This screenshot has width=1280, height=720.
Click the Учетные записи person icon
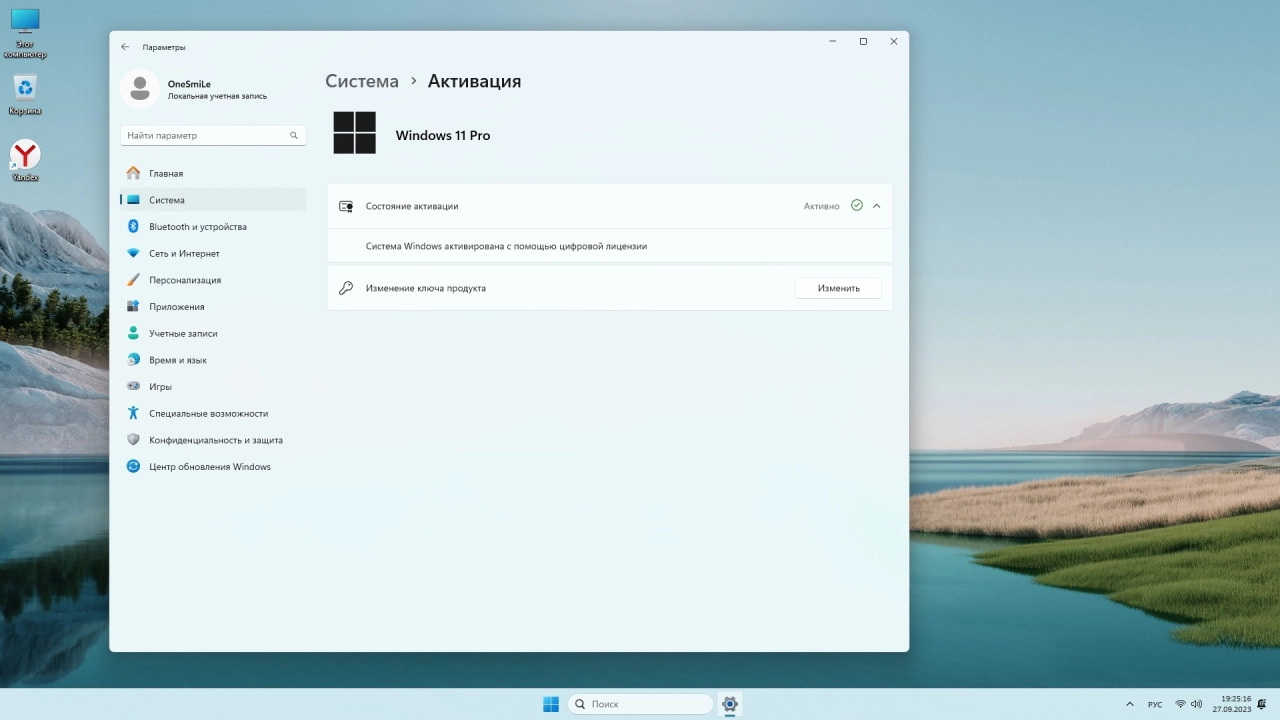pos(133,333)
